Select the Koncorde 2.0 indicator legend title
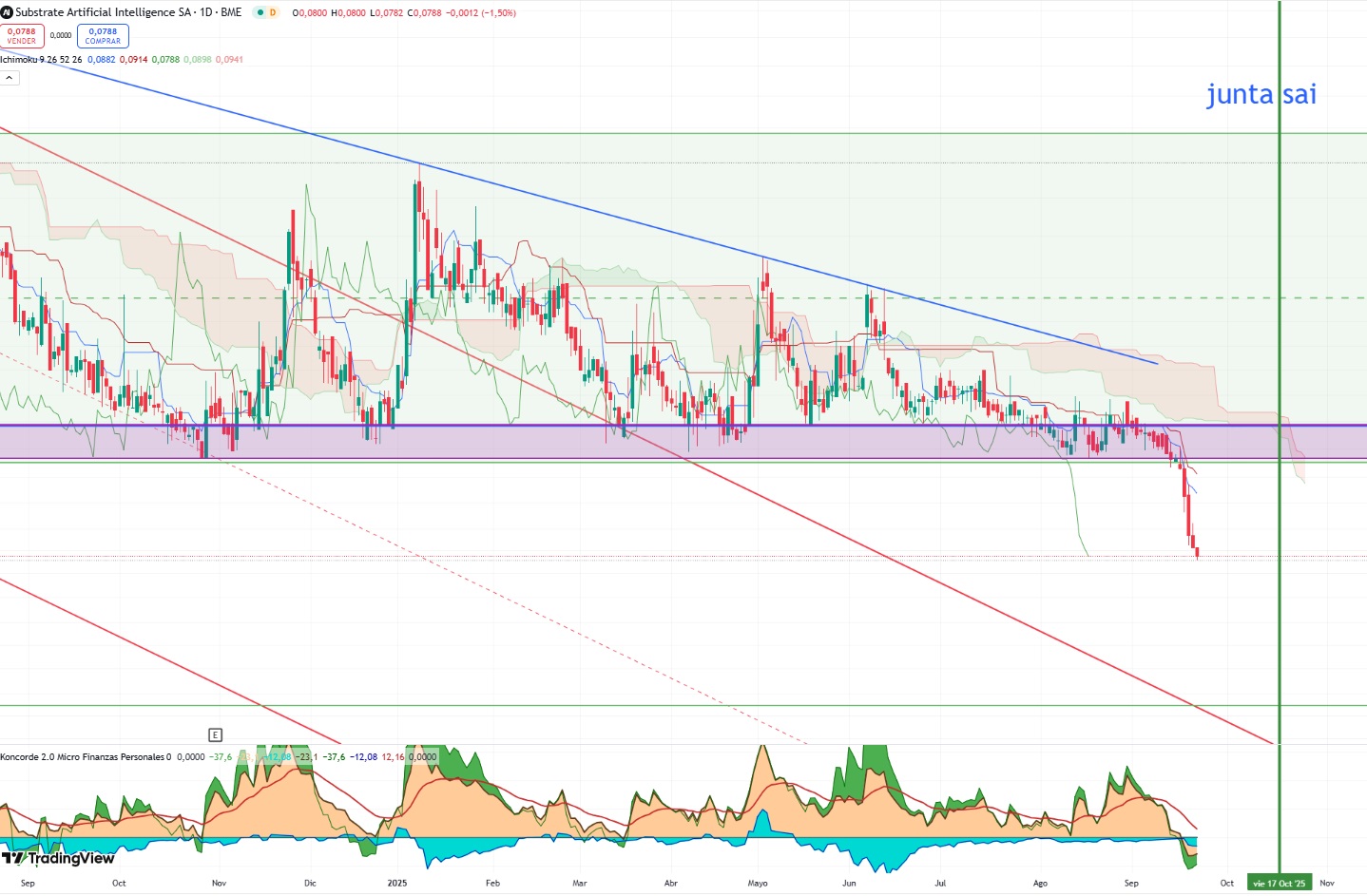1367x896 pixels. coord(86,757)
